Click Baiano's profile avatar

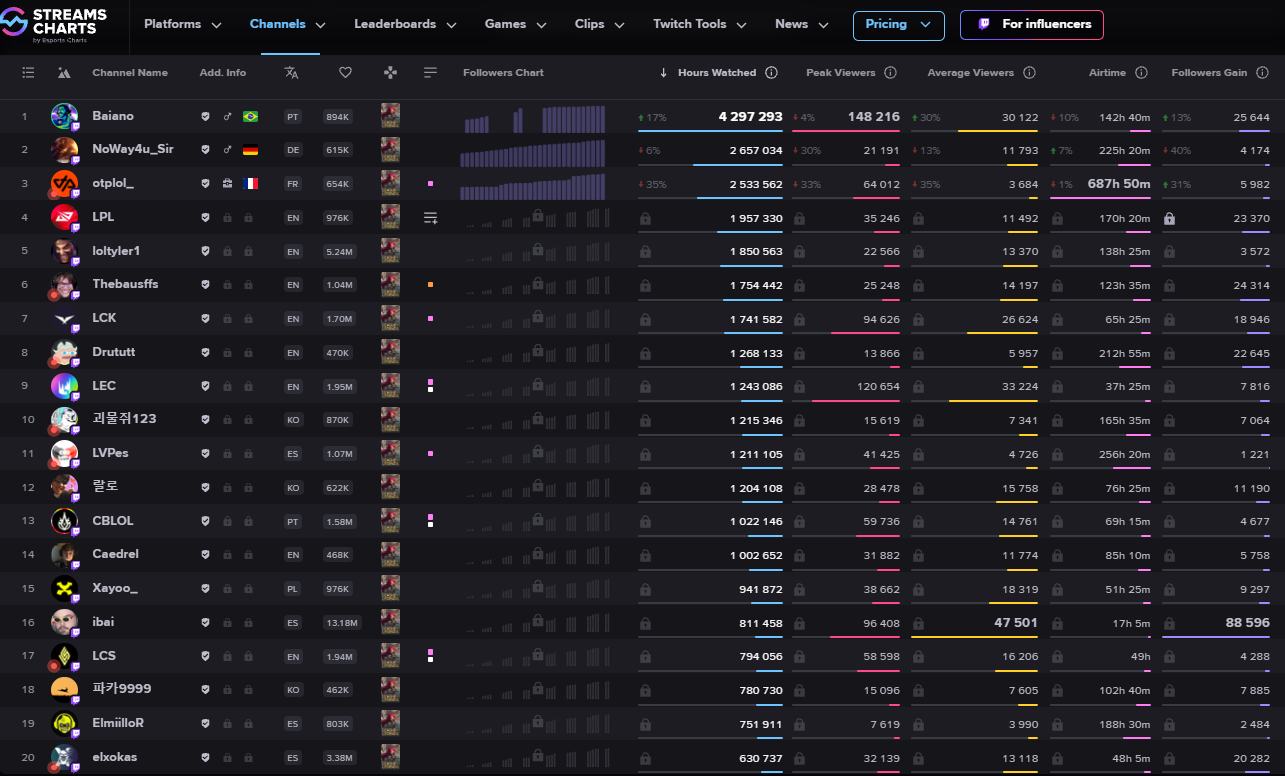coord(64,116)
